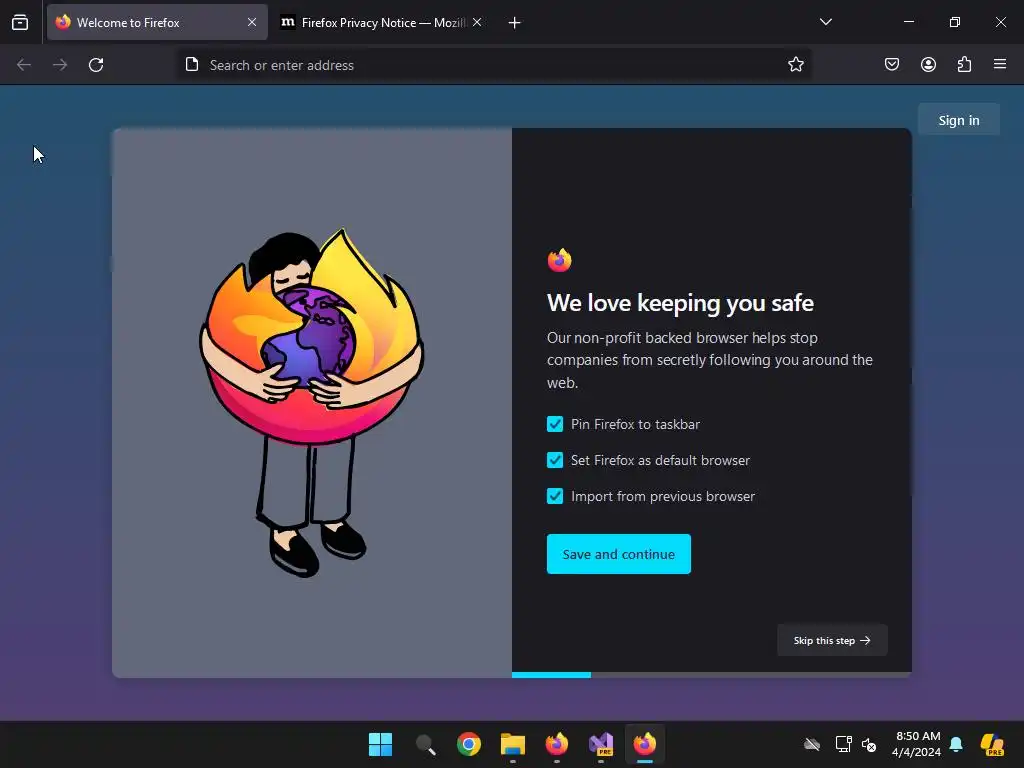Click the muted volume tray icon
Image resolution: width=1024 pixels, height=768 pixels.
click(x=869, y=744)
